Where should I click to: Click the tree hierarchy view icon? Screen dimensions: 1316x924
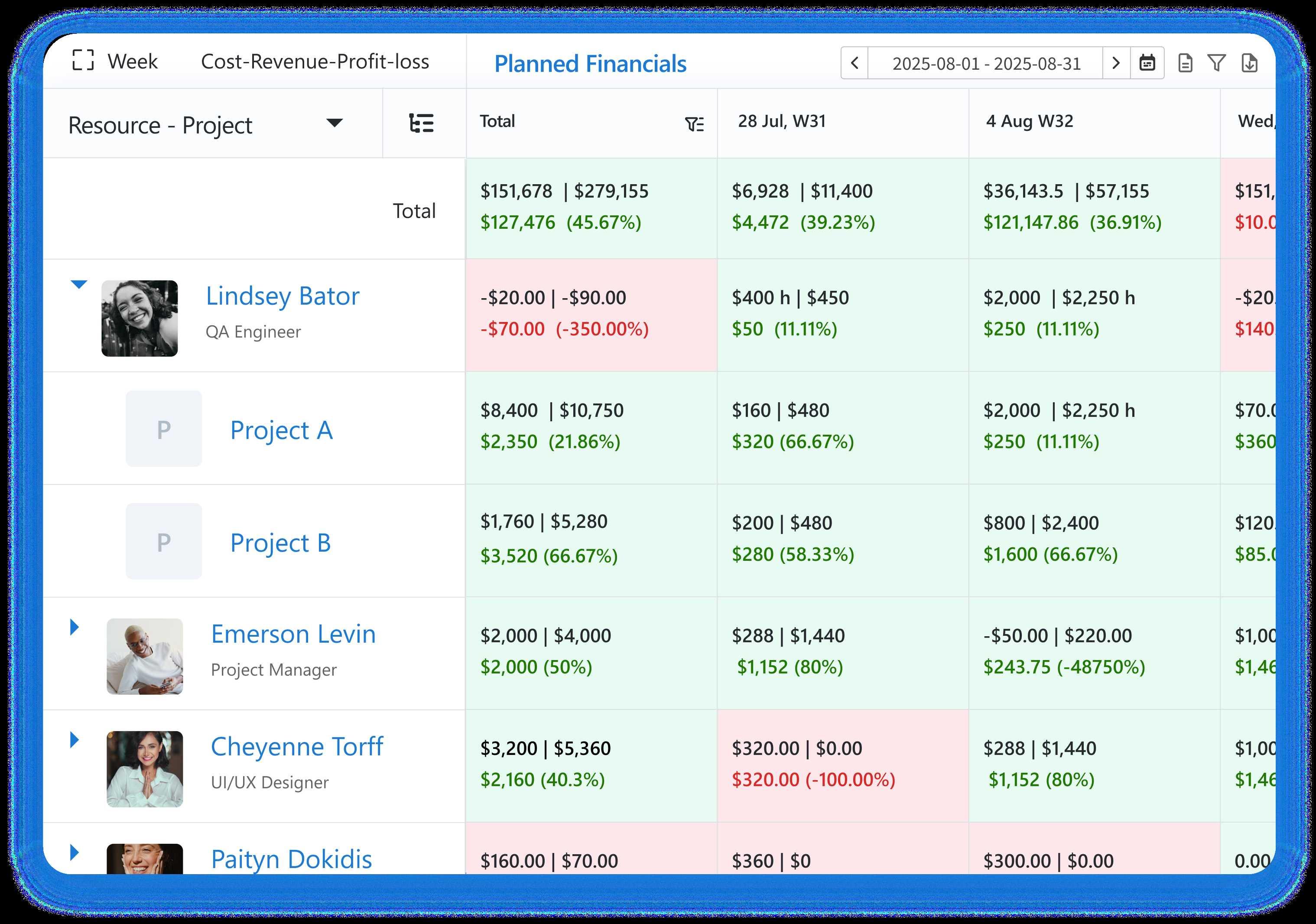click(422, 123)
